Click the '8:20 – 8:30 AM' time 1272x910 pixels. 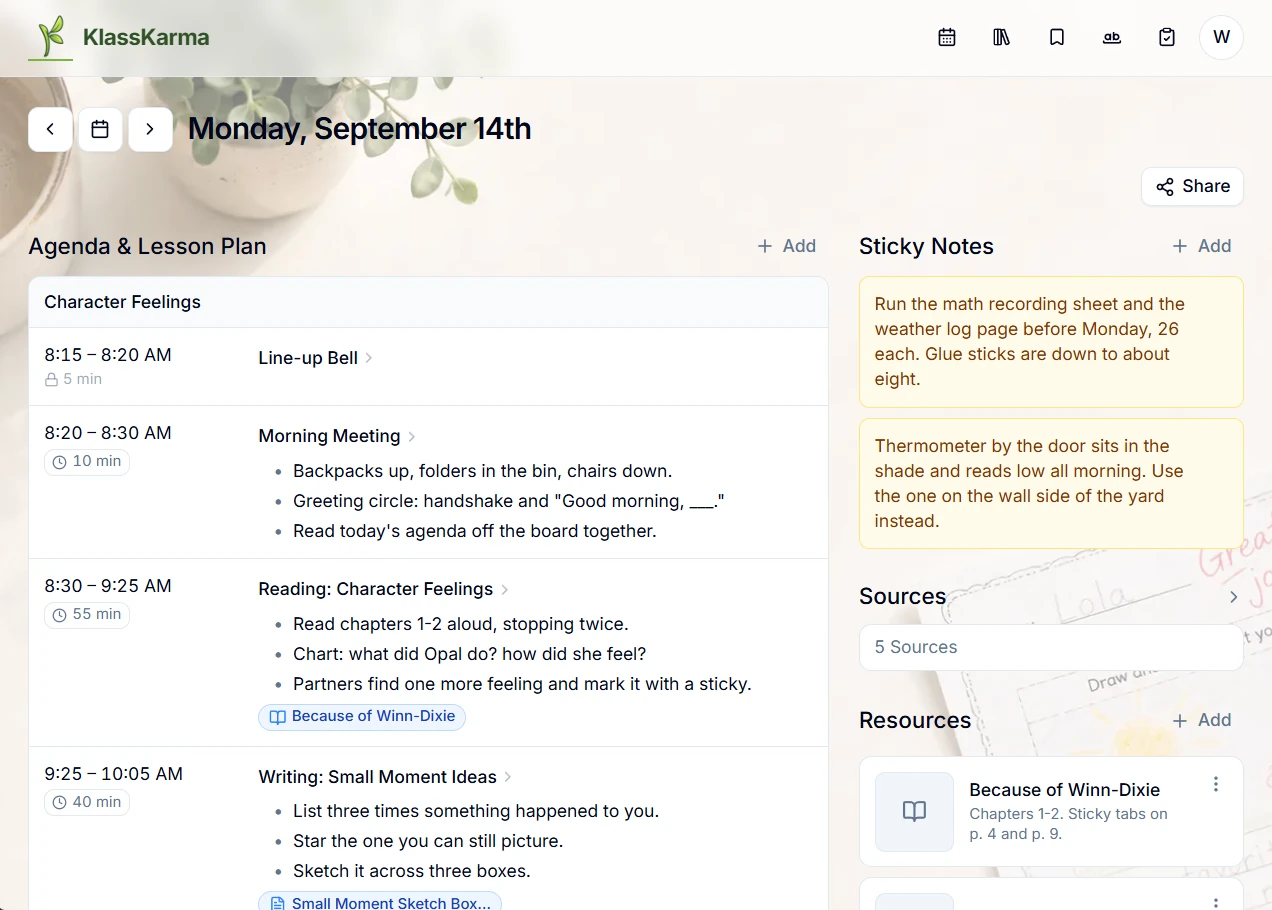[x=108, y=433]
